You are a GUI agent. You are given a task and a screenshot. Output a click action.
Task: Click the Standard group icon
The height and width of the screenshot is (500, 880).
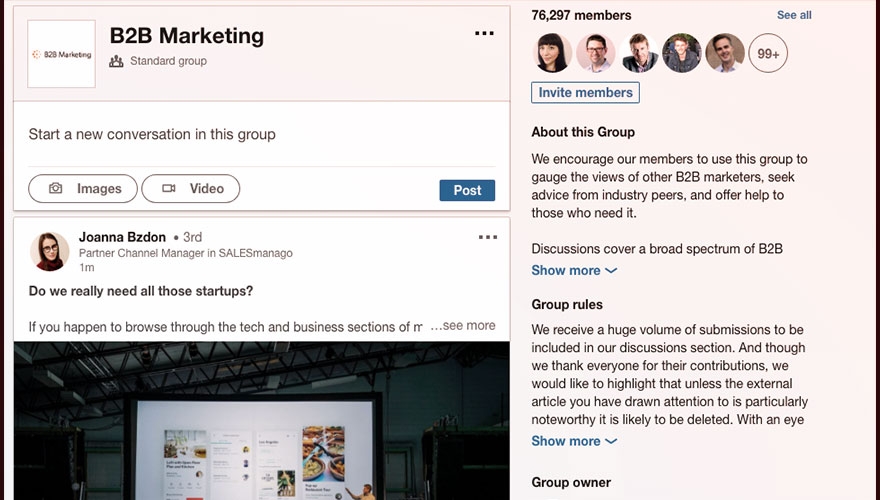[x=116, y=61]
